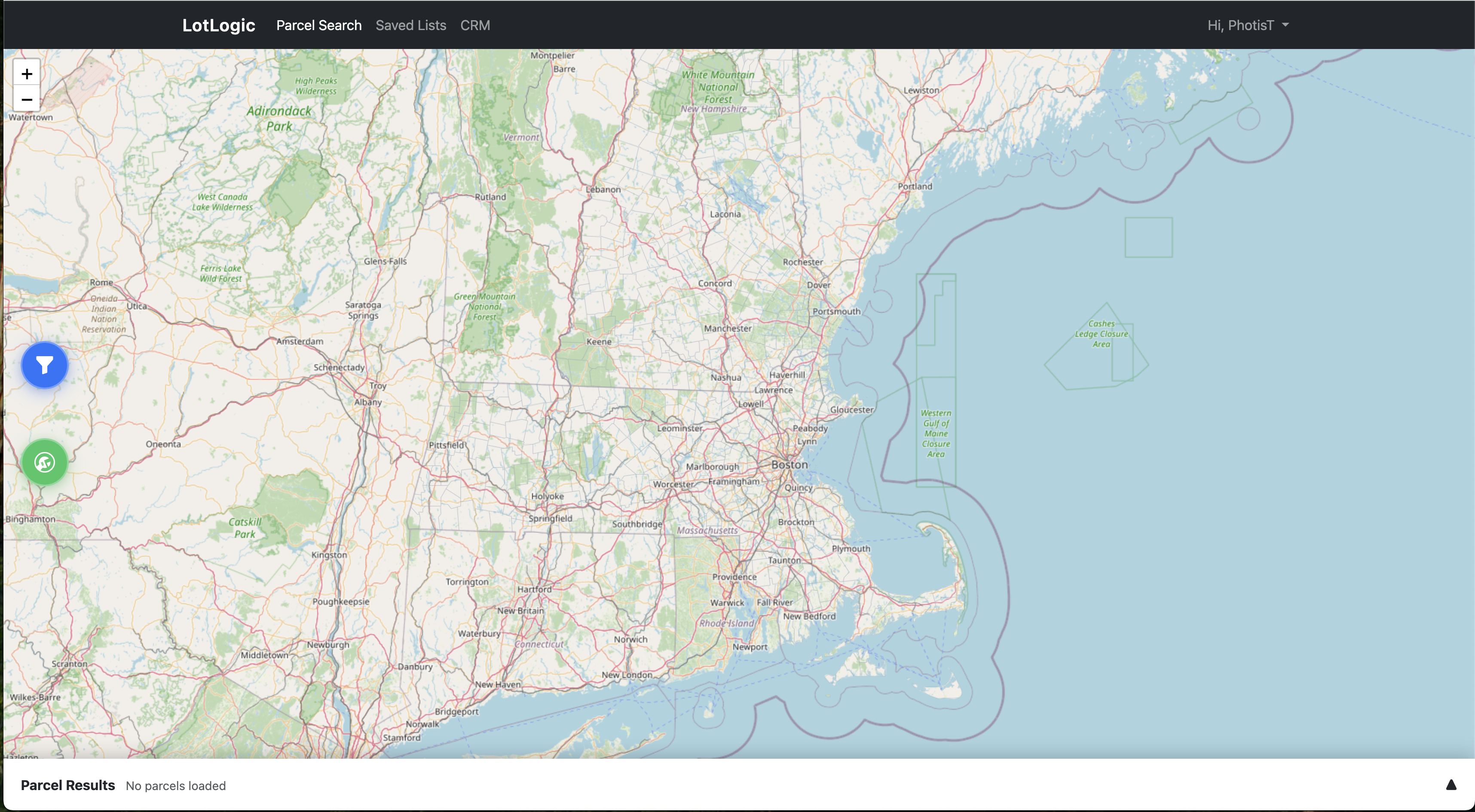Click the Cashes Ledge Closure Area label
The image size is (1475, 812).
[1101, 334]
